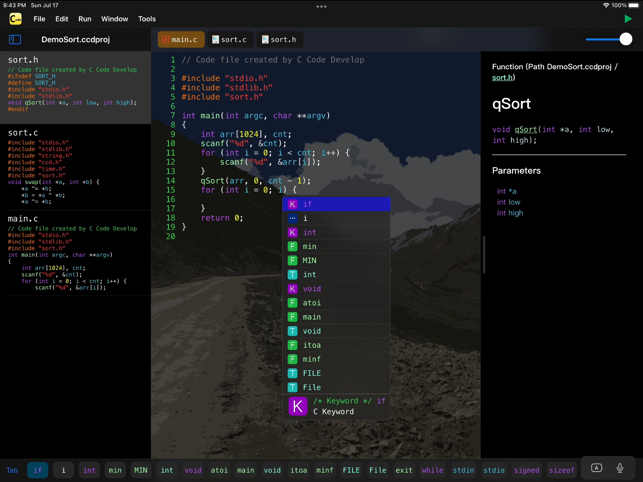Tap the 'if' chip in bottom suggestion bar
This screenshot has width=643, height=482.
coord(38,470)
